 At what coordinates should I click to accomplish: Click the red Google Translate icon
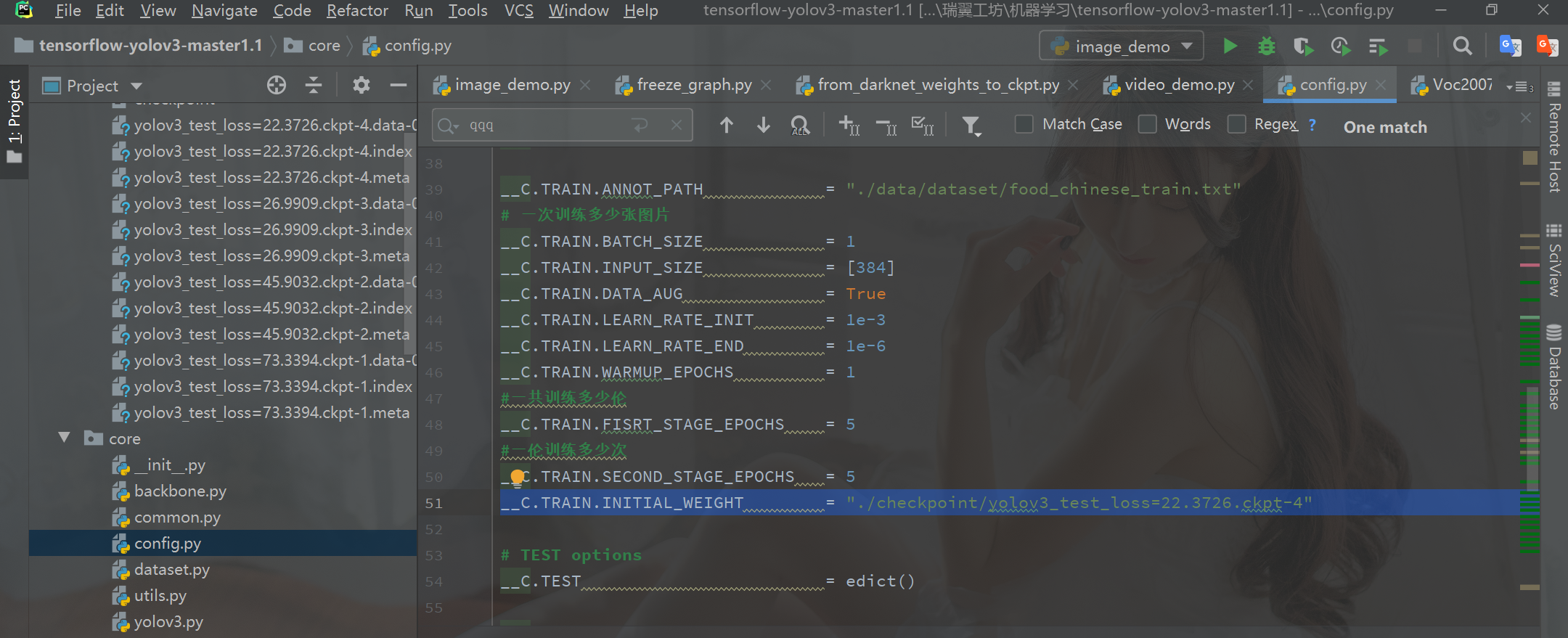coord(1548,46)
